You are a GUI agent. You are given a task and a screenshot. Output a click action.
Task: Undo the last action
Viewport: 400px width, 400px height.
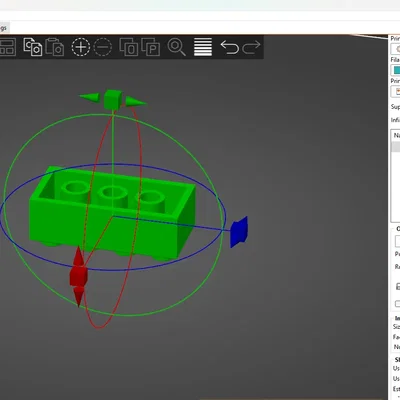(x=230, y=47)
